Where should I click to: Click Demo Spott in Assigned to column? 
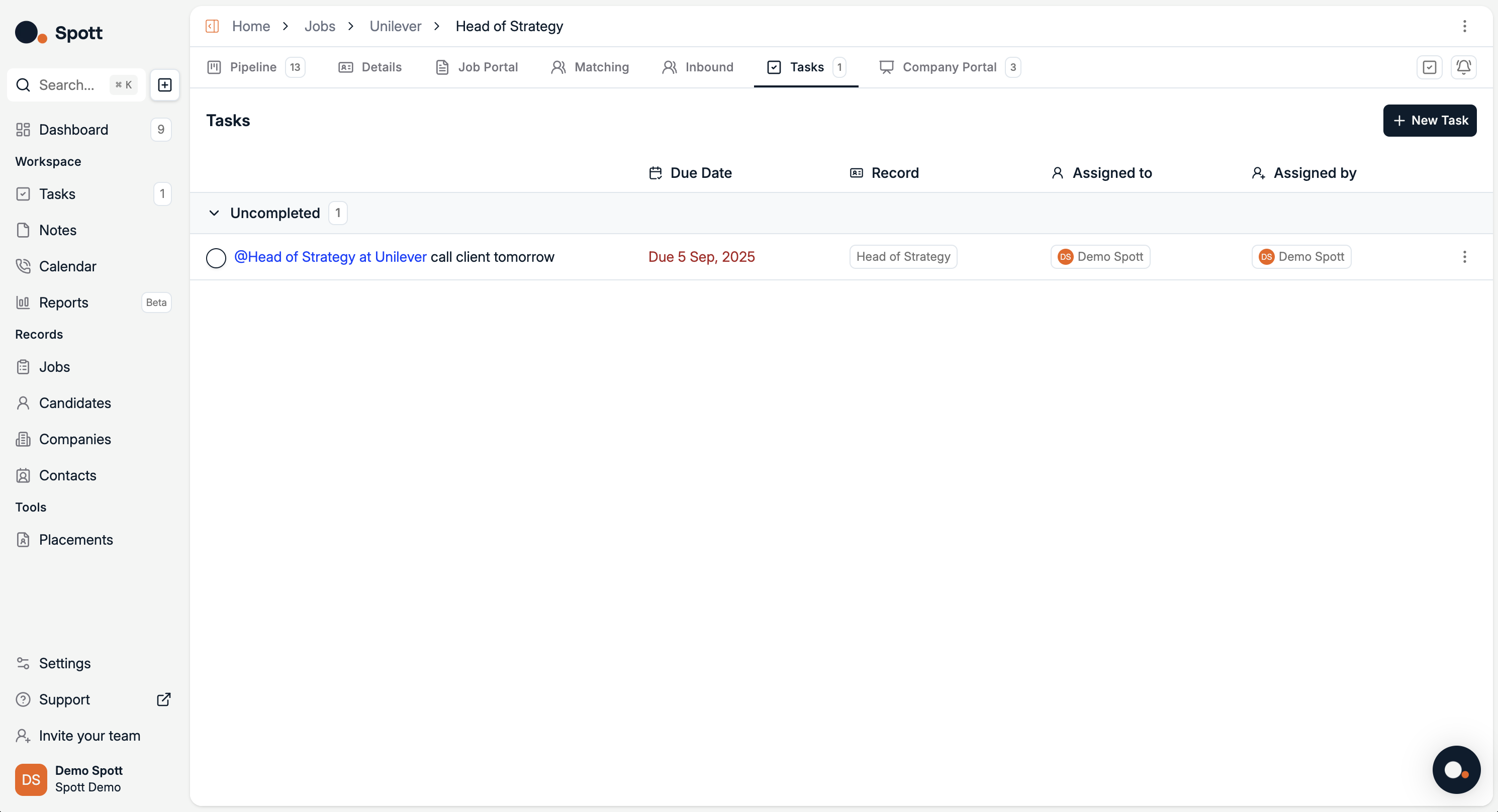[1100, 257]
